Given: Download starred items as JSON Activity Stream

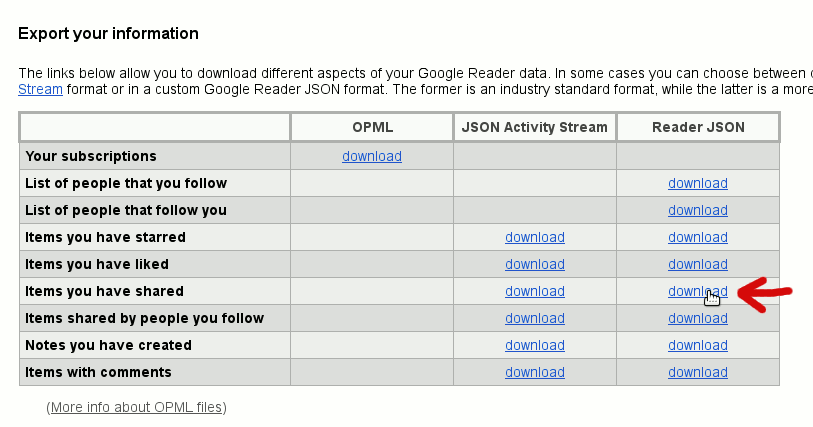Looking at the screenshot, I should 534,238.
